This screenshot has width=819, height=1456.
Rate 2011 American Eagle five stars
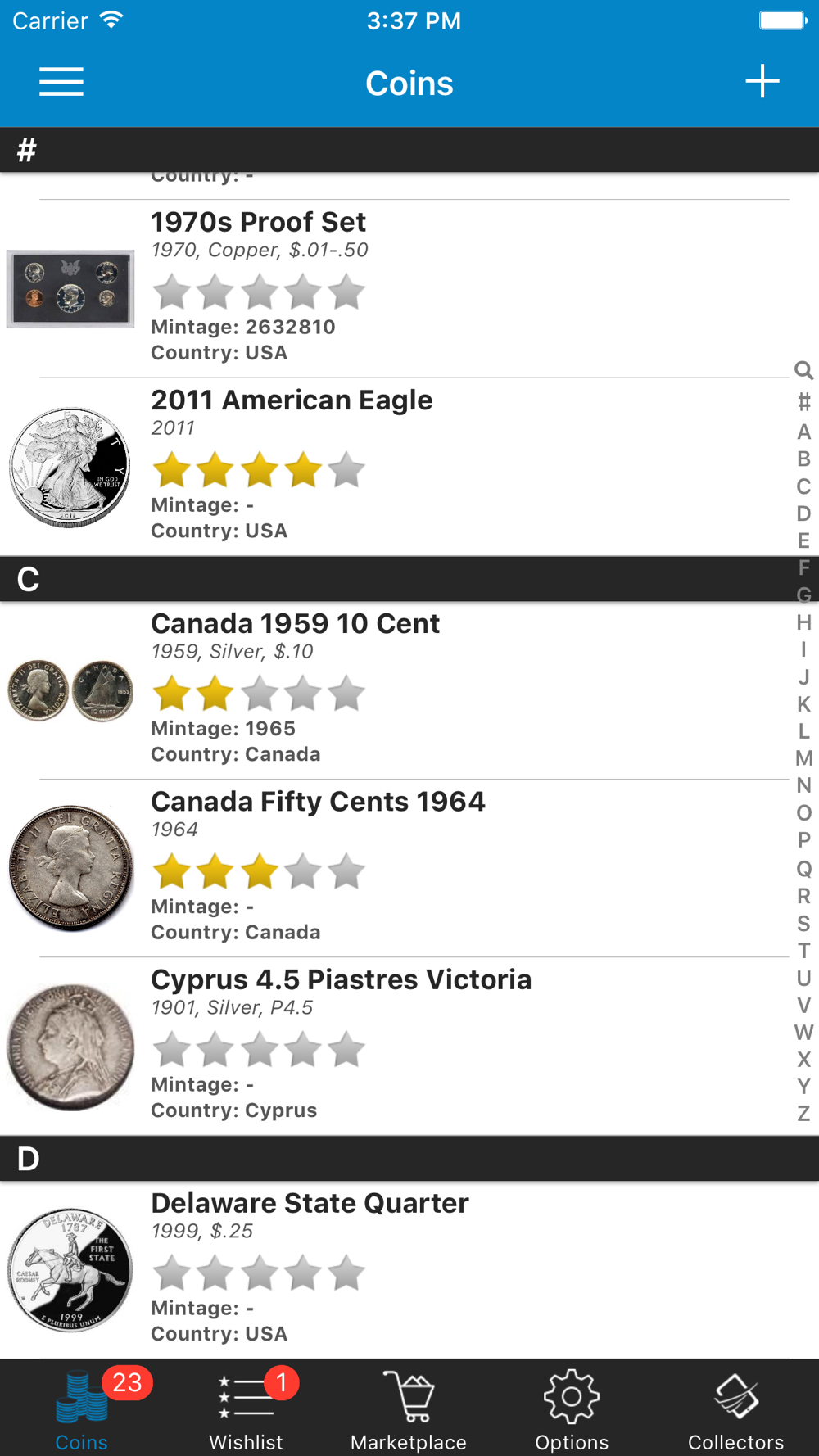click(346, 471)
